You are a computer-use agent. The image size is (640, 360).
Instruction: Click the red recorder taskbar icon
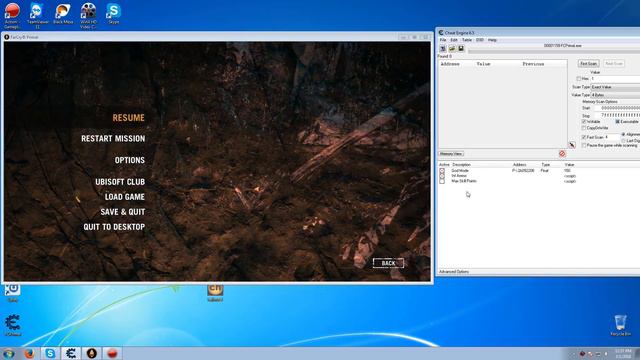[x=113, y=353]
